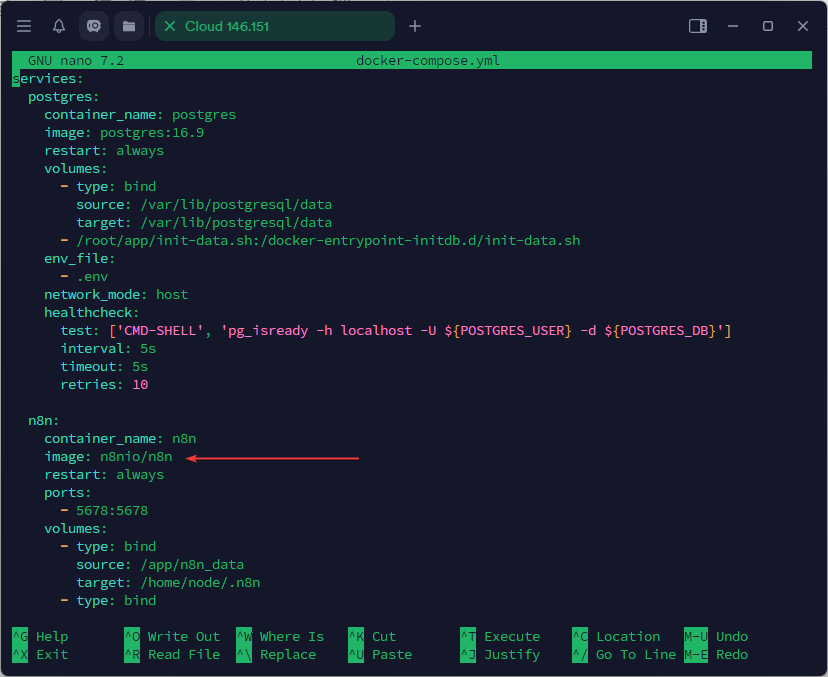Click the ^G Help shortcut
828x677 pixels.
click(40, 636)
